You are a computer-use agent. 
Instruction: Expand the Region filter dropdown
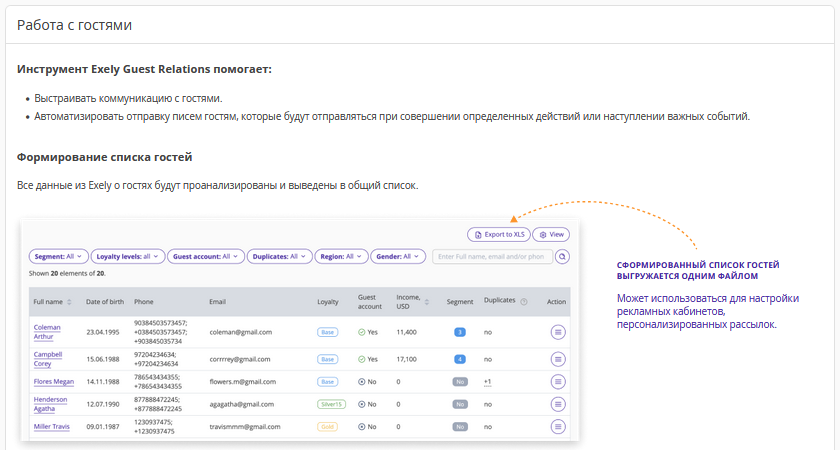(340, 256)
